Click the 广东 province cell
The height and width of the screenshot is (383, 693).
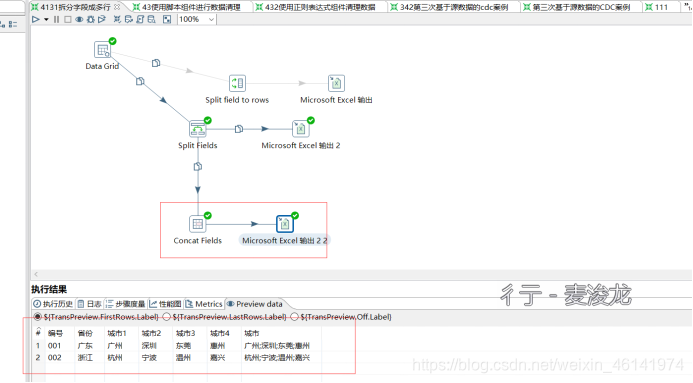click(x=85, y=345)
